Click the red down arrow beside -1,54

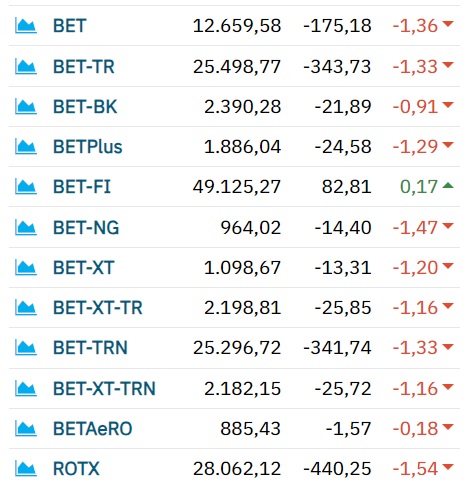pyautogui.click(x=448, y=467)
